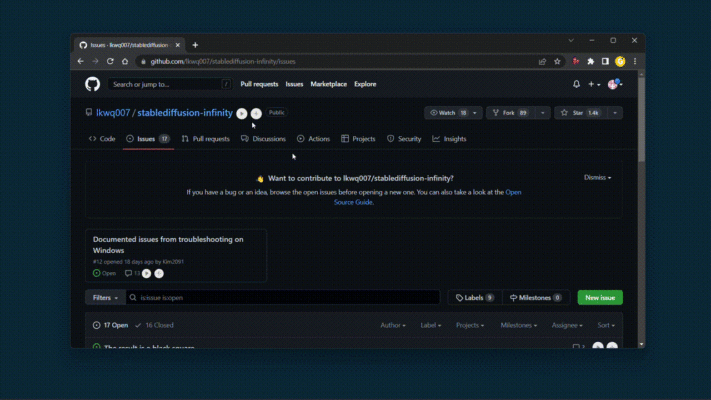This screenshot has width=711, height=400.
Task: Open the user avatar menu
Action: tap(615, 84)
